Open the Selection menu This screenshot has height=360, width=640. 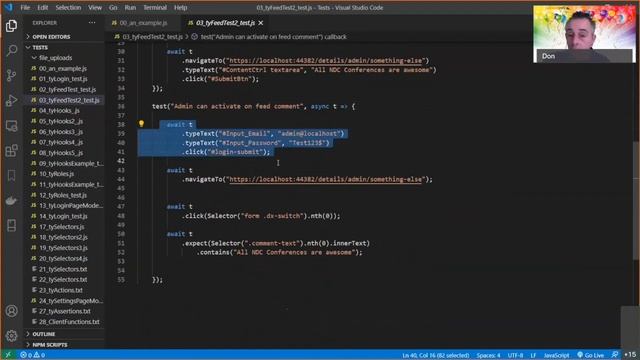(68, 7)
